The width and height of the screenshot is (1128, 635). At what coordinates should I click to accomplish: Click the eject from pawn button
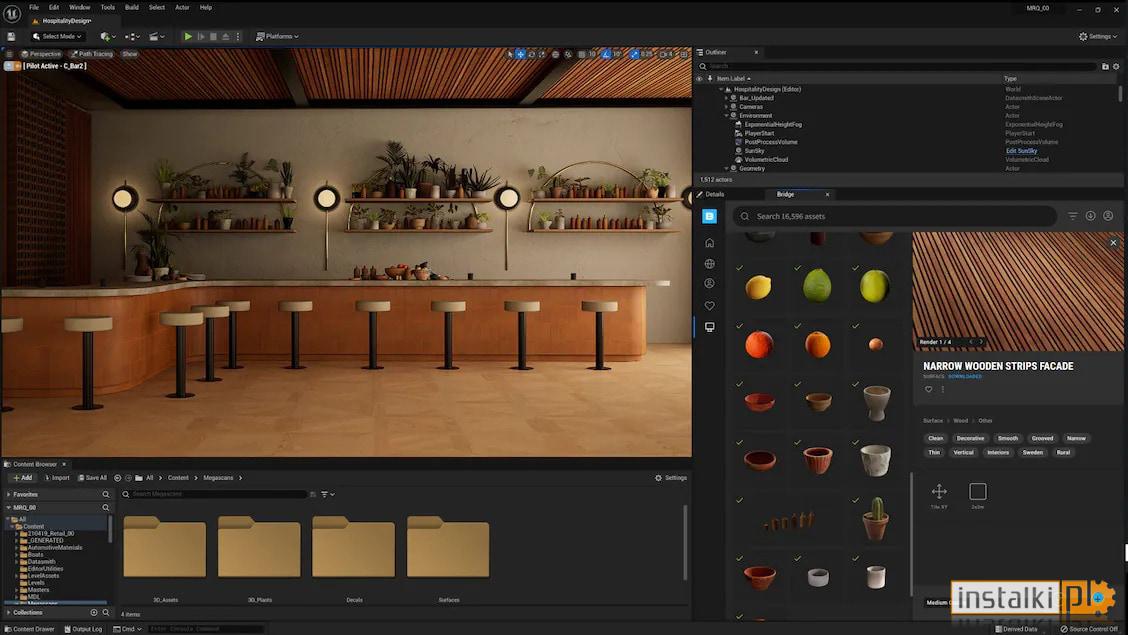226,36
